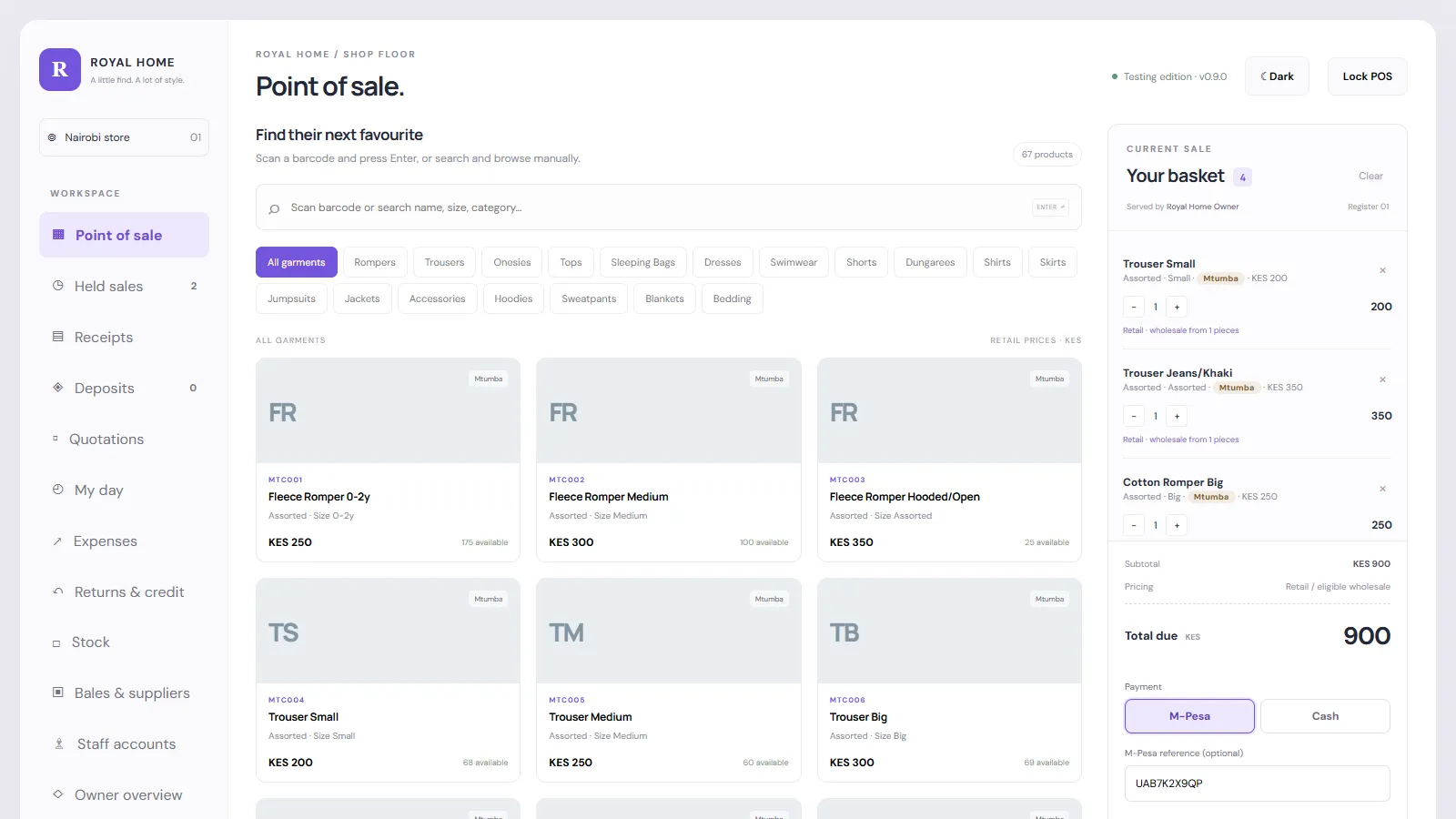
Task: Add Fleece Romper 0-2y to basket
Action: click(388, 460)
